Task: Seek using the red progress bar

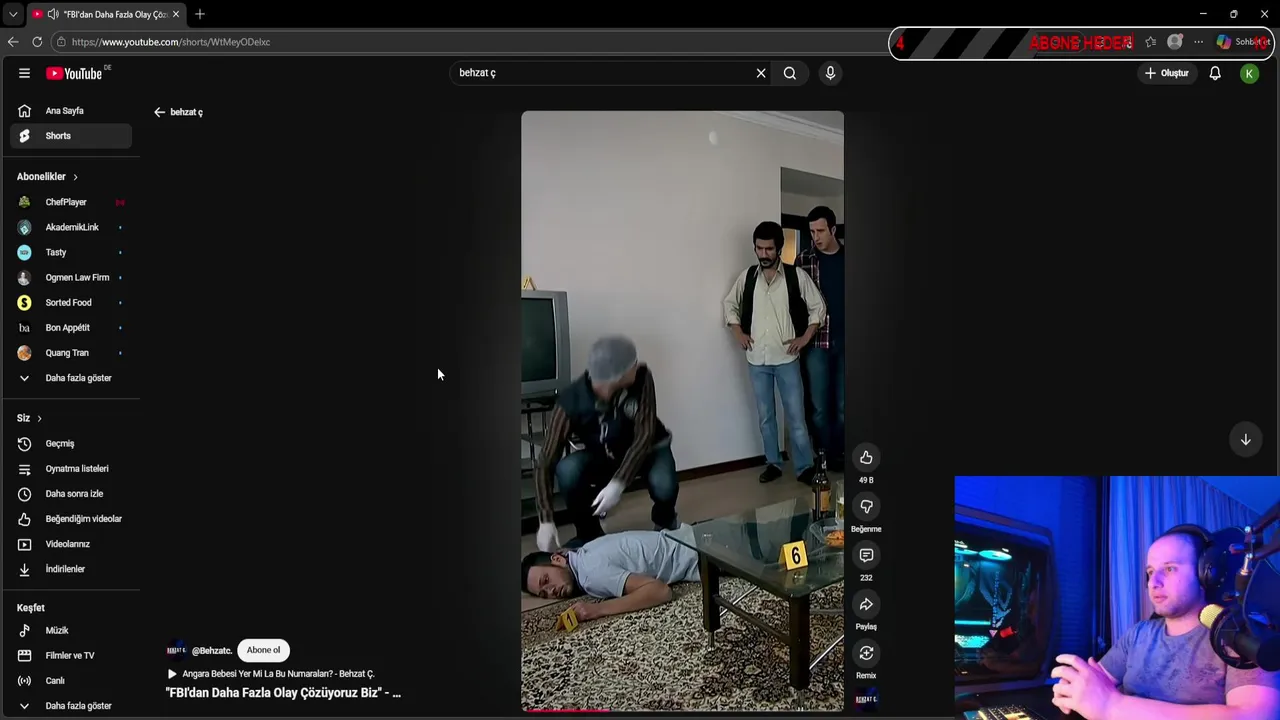Action: pos(682,710)
